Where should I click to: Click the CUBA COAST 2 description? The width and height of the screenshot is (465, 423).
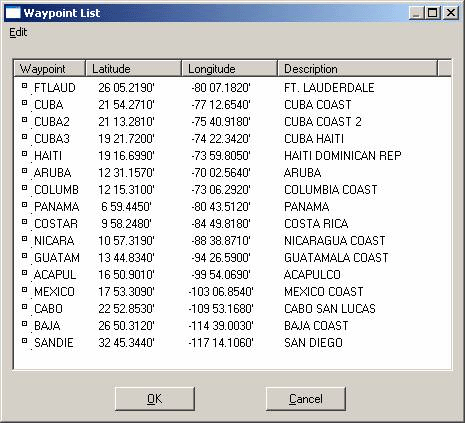point(323,122)
